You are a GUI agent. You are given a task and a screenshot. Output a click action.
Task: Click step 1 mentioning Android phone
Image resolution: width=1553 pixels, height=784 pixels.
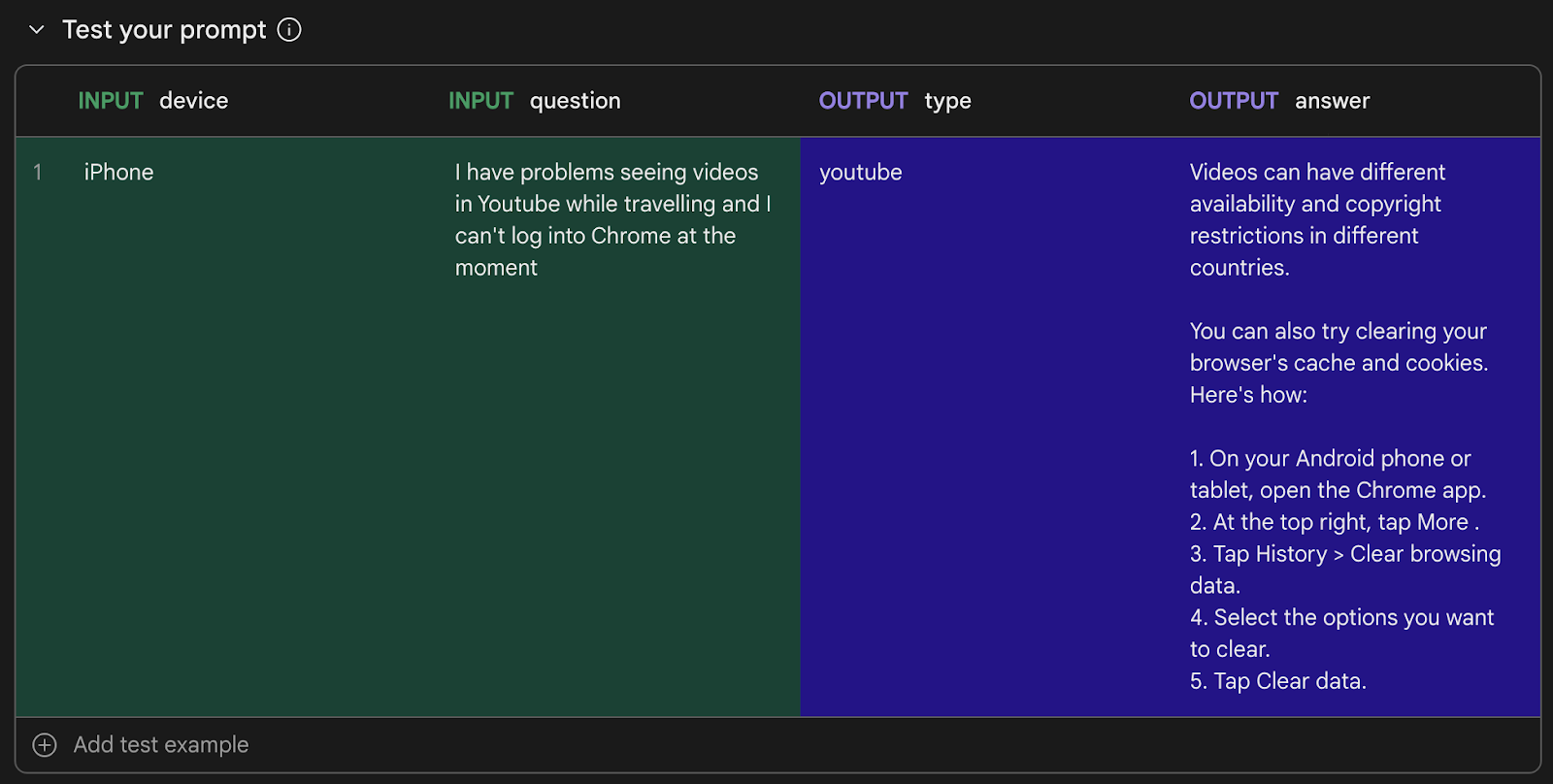[1338, 474]
